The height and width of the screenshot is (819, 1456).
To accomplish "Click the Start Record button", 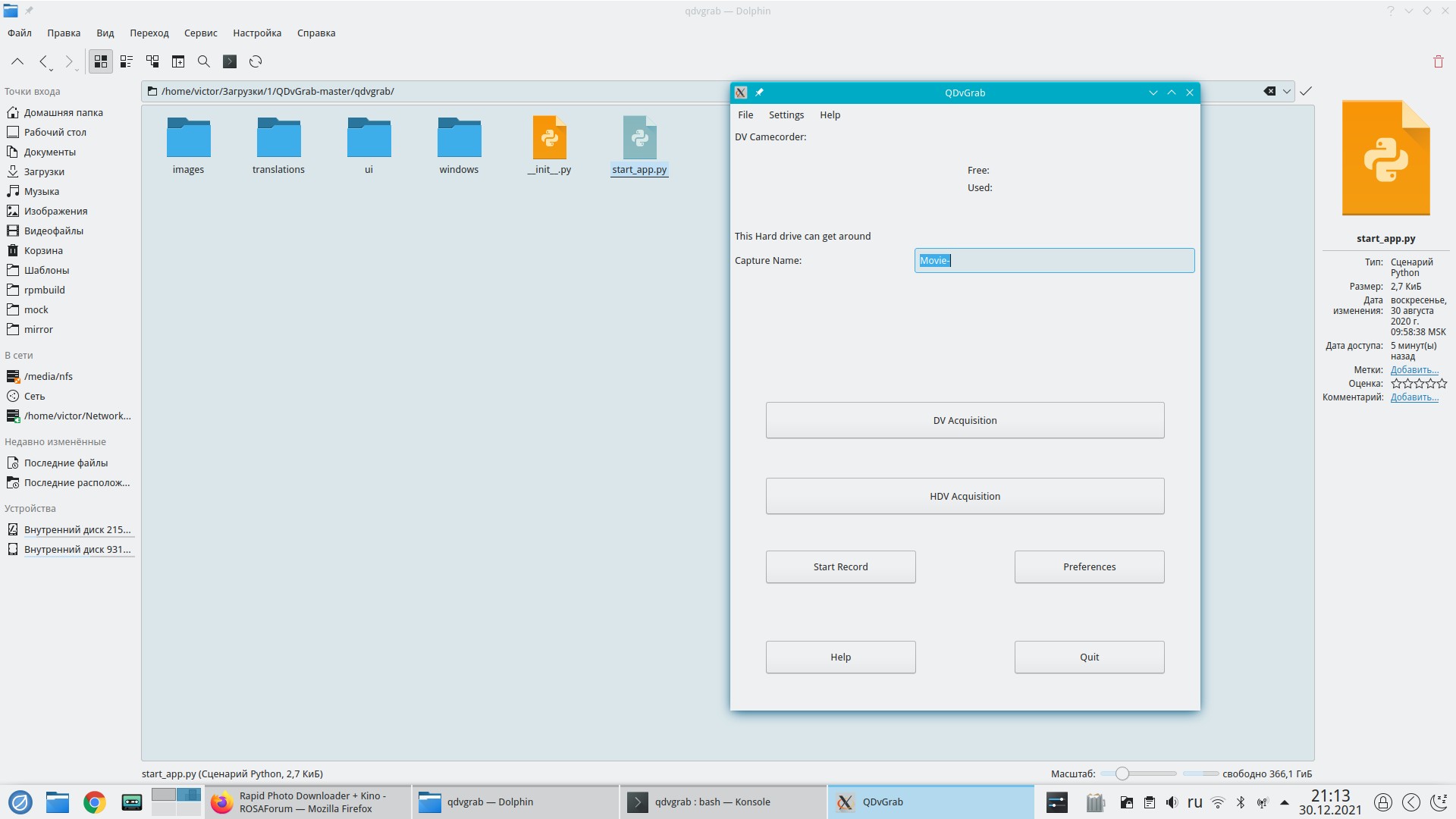I will point(840,566).
